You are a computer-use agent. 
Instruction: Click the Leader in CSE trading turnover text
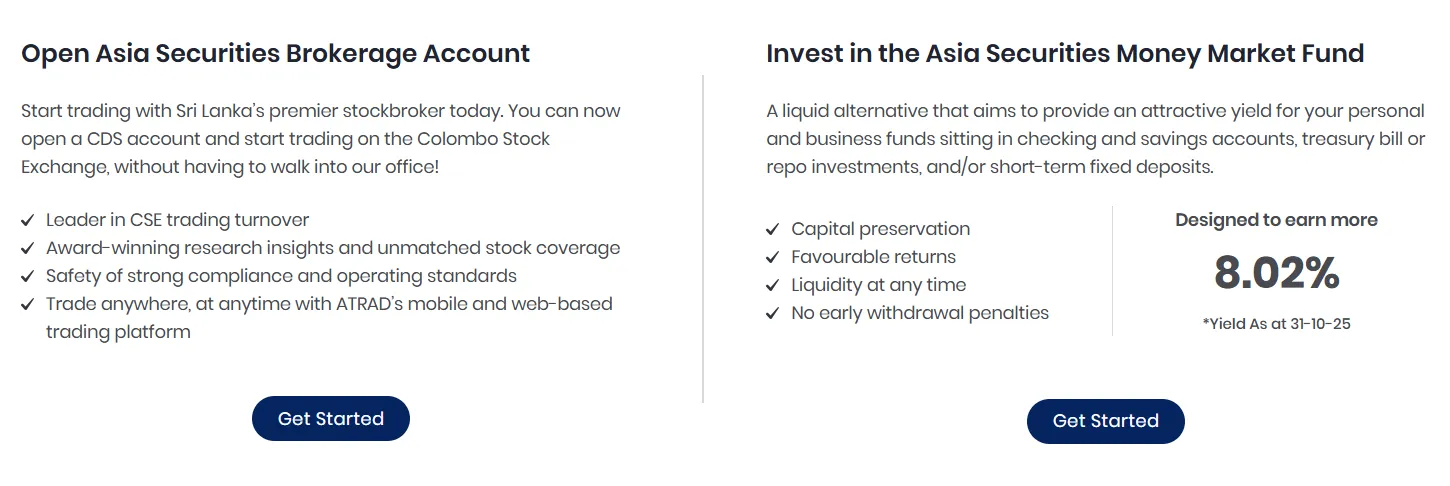[177, 220]
